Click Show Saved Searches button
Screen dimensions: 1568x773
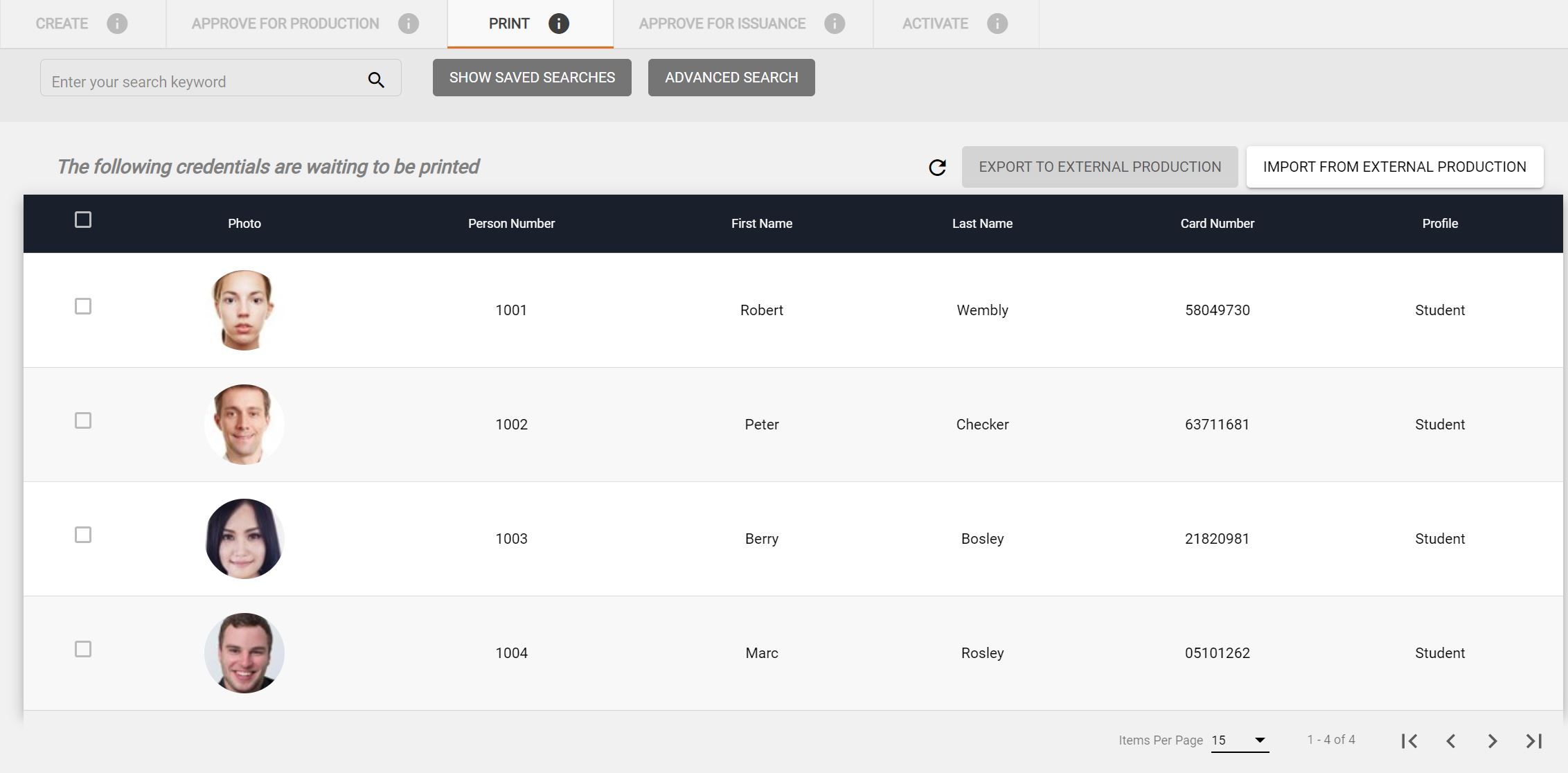click(x=532, y=78)
